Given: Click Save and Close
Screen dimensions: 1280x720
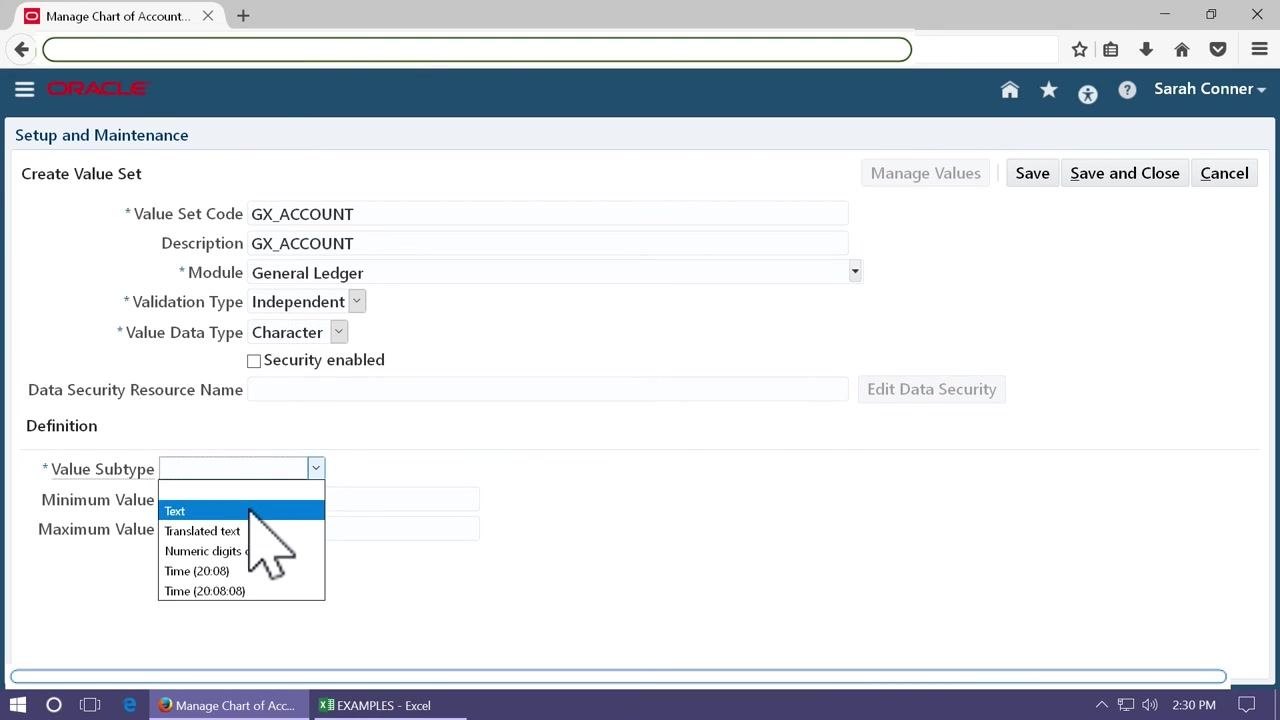Looking at the screenshot, I should pyautogui.click(x=1125, y=173).
